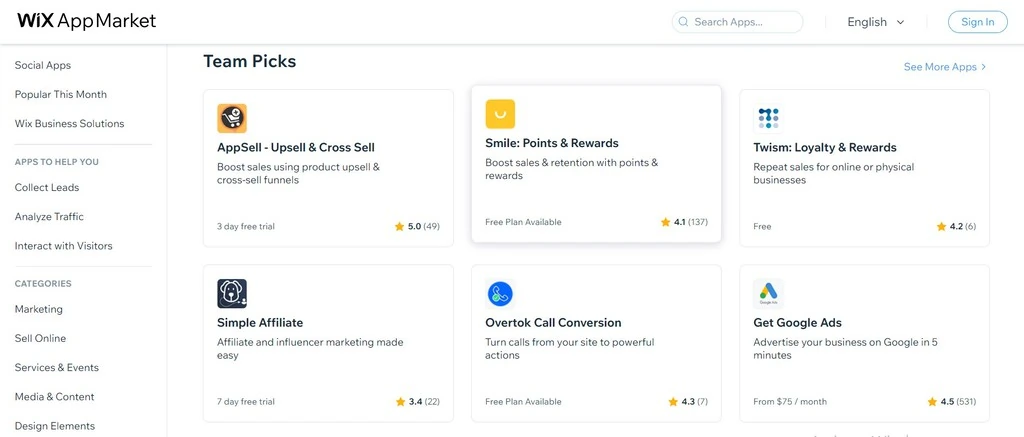The width and height of the screenshot is (1024, 437).
Task: Click the AppSell 5.0 star rating
Action: coord(417,227)
